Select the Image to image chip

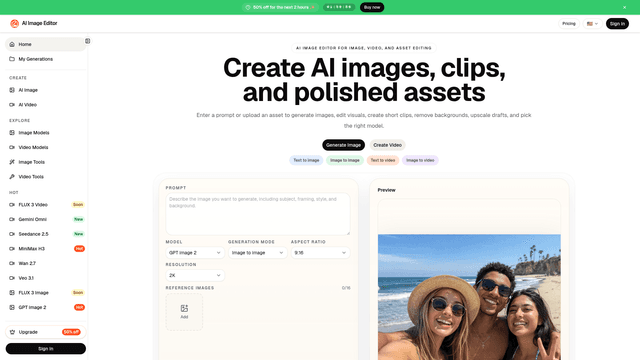[345, 160]
